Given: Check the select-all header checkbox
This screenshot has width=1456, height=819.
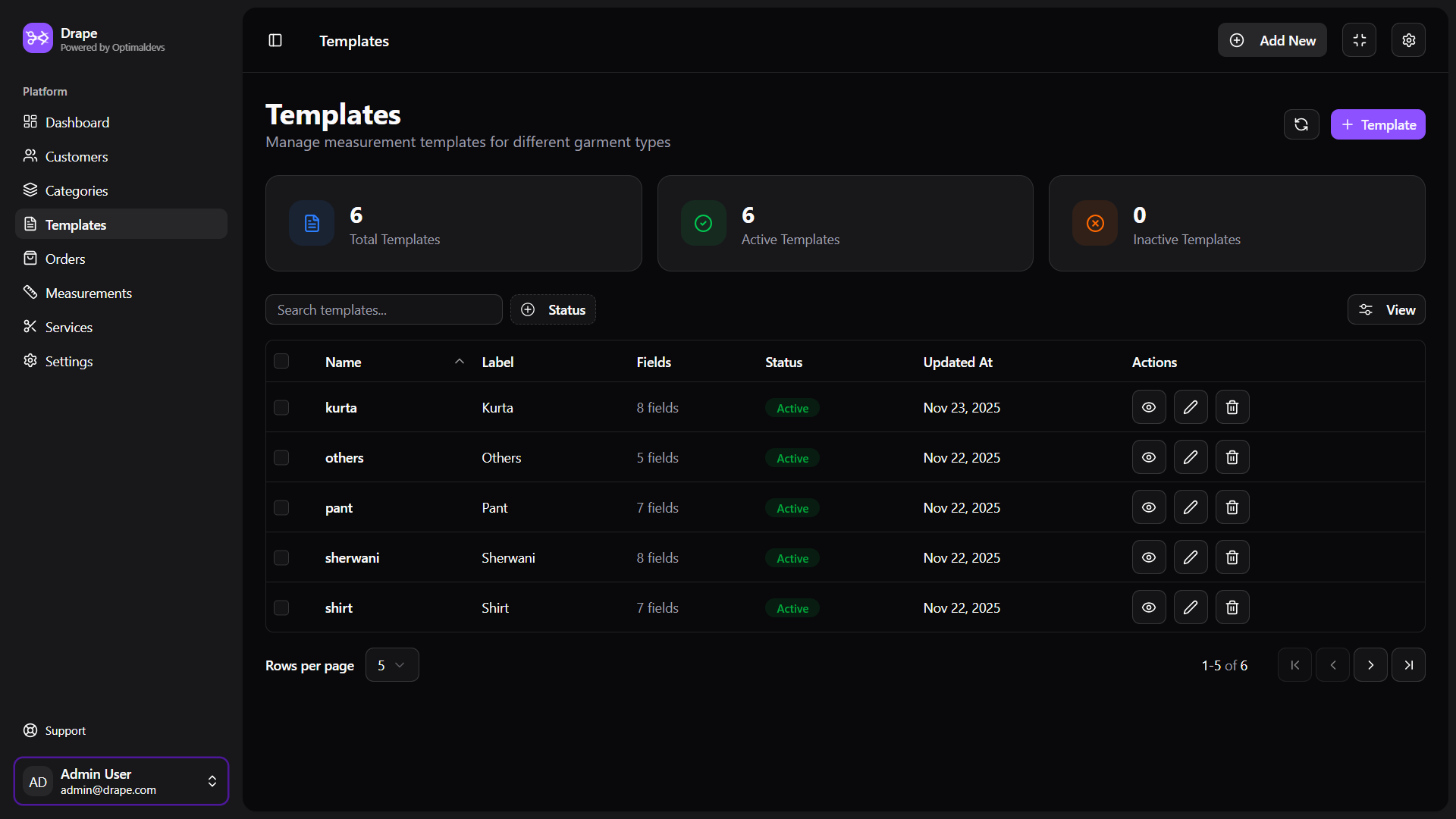Looking at the screenshot, I should (x=281, y=361).
